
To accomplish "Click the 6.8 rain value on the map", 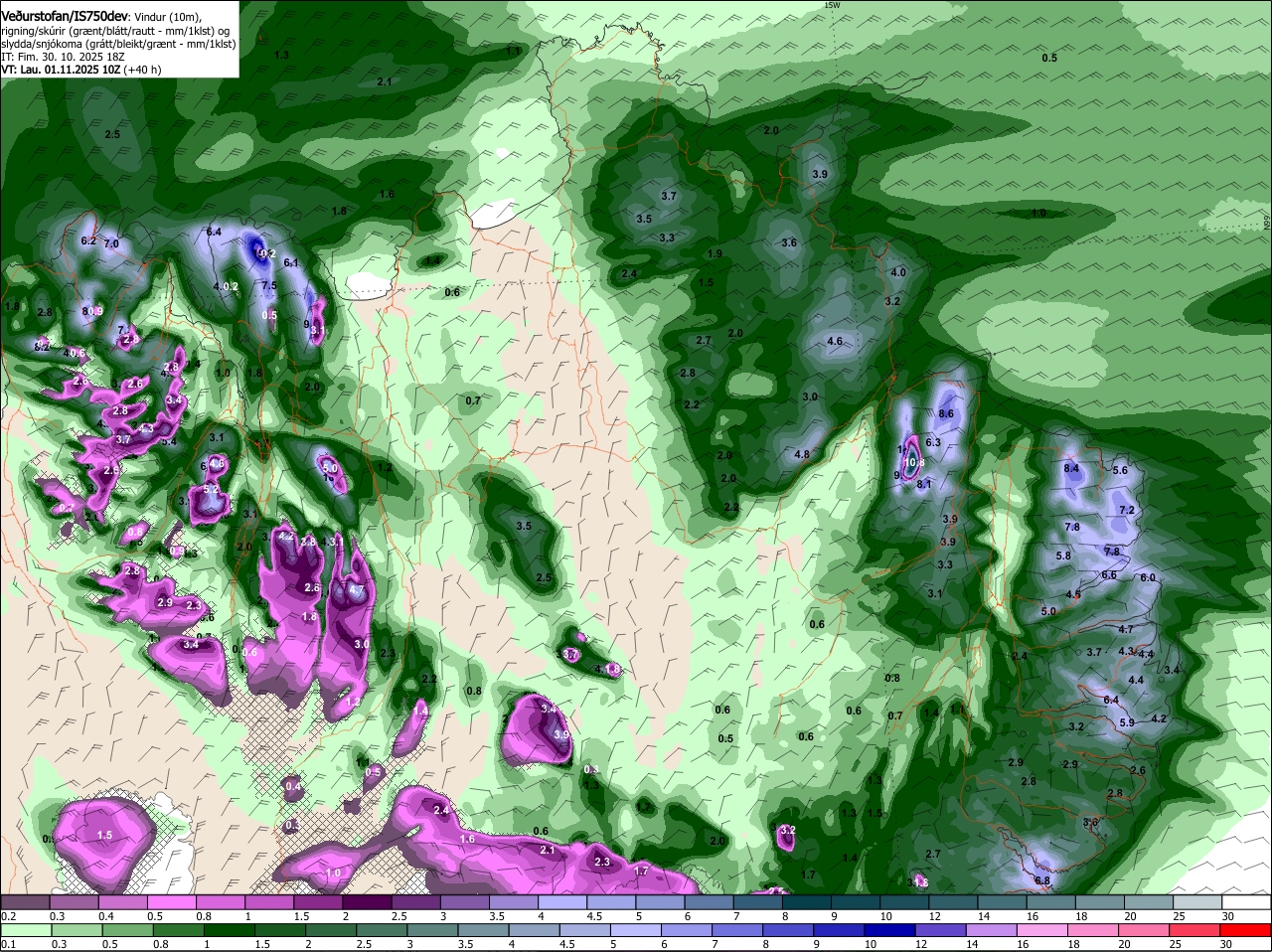I will point(1042,880).
